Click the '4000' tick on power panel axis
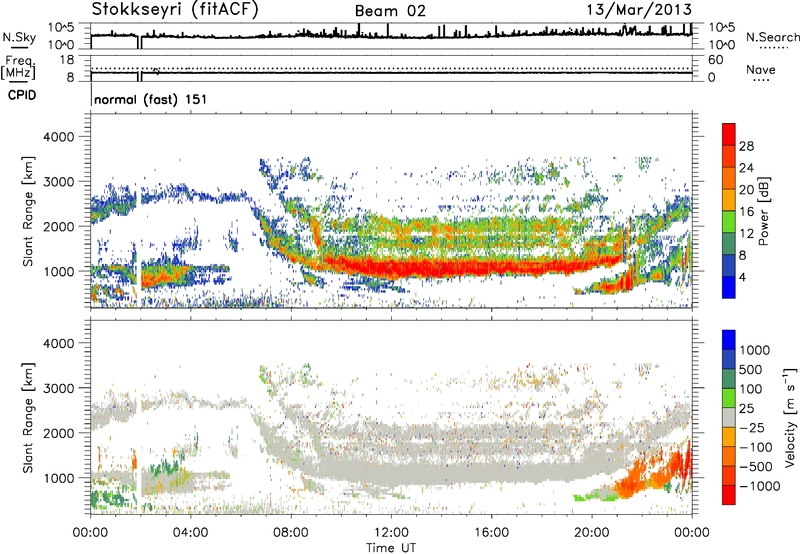This screenshot has height=554, width=800. pyautogui.click(x=59, y=137)
